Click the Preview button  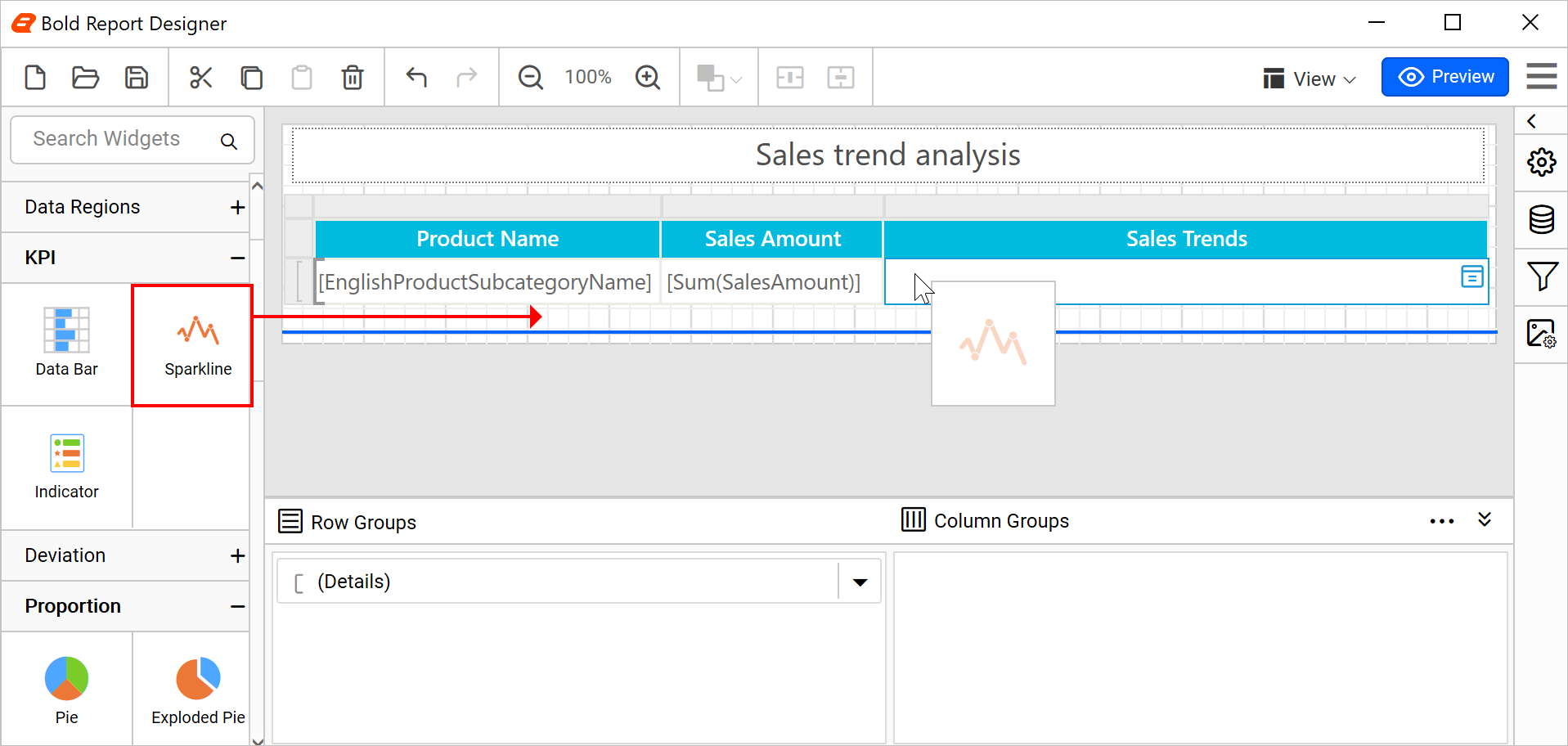click(x=1444, y=76)
